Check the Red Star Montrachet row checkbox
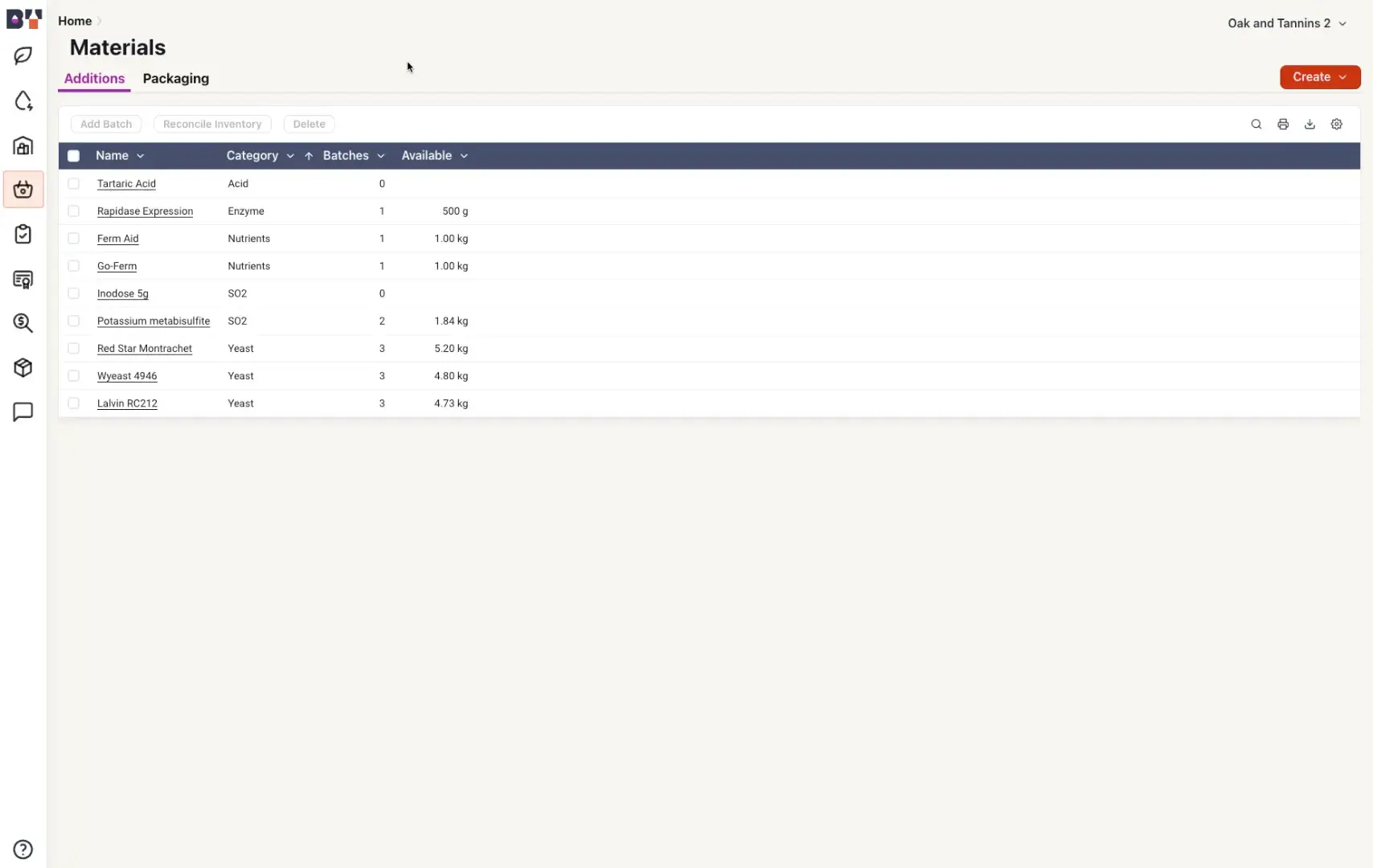Screen dimensions: 1373x868 click(74, 348)
